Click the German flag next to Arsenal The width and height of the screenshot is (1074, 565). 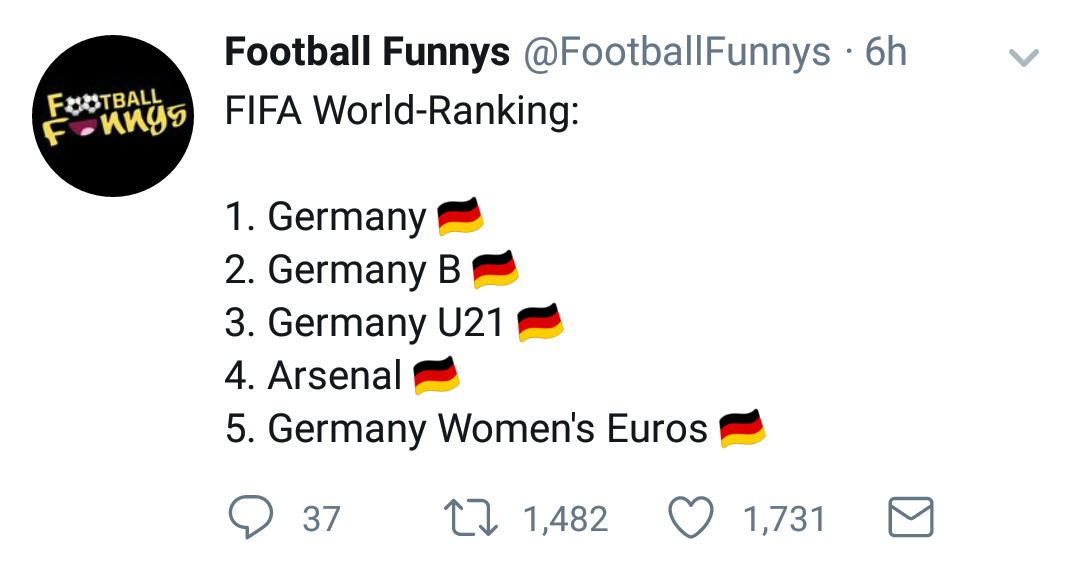pos(436,376)
